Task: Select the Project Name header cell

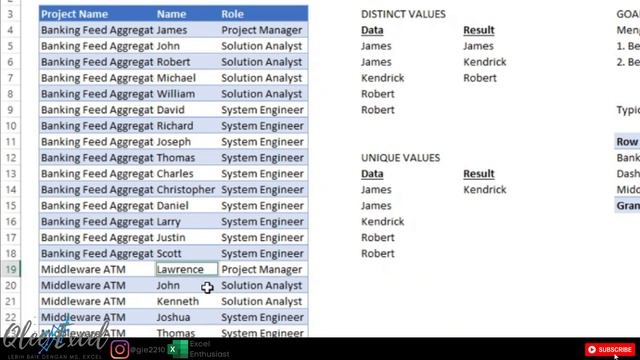Action: point(97,14)
